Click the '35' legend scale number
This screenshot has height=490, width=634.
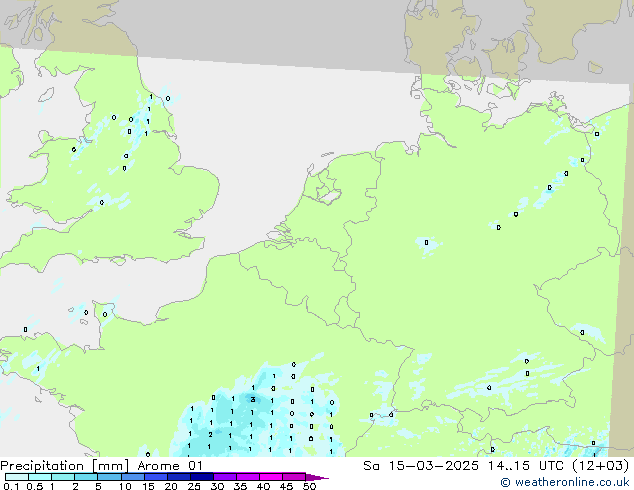tap(240, 486)
